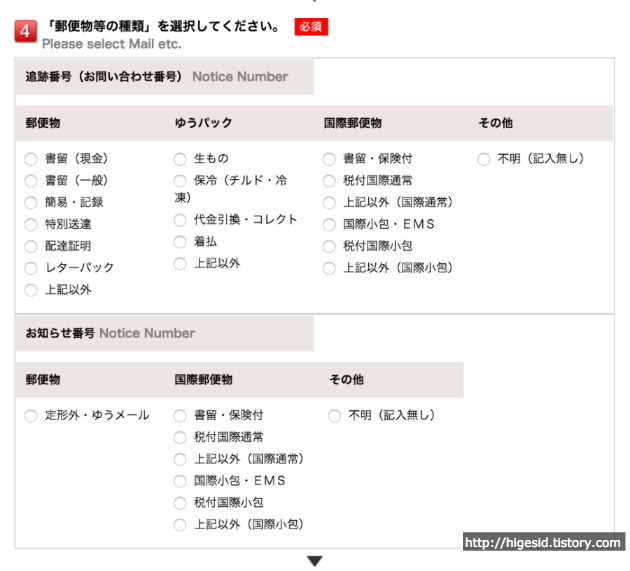Click the お知らせ番号 Notice Number heading
This screenshot has height=571, width=630.
(165, 333)
